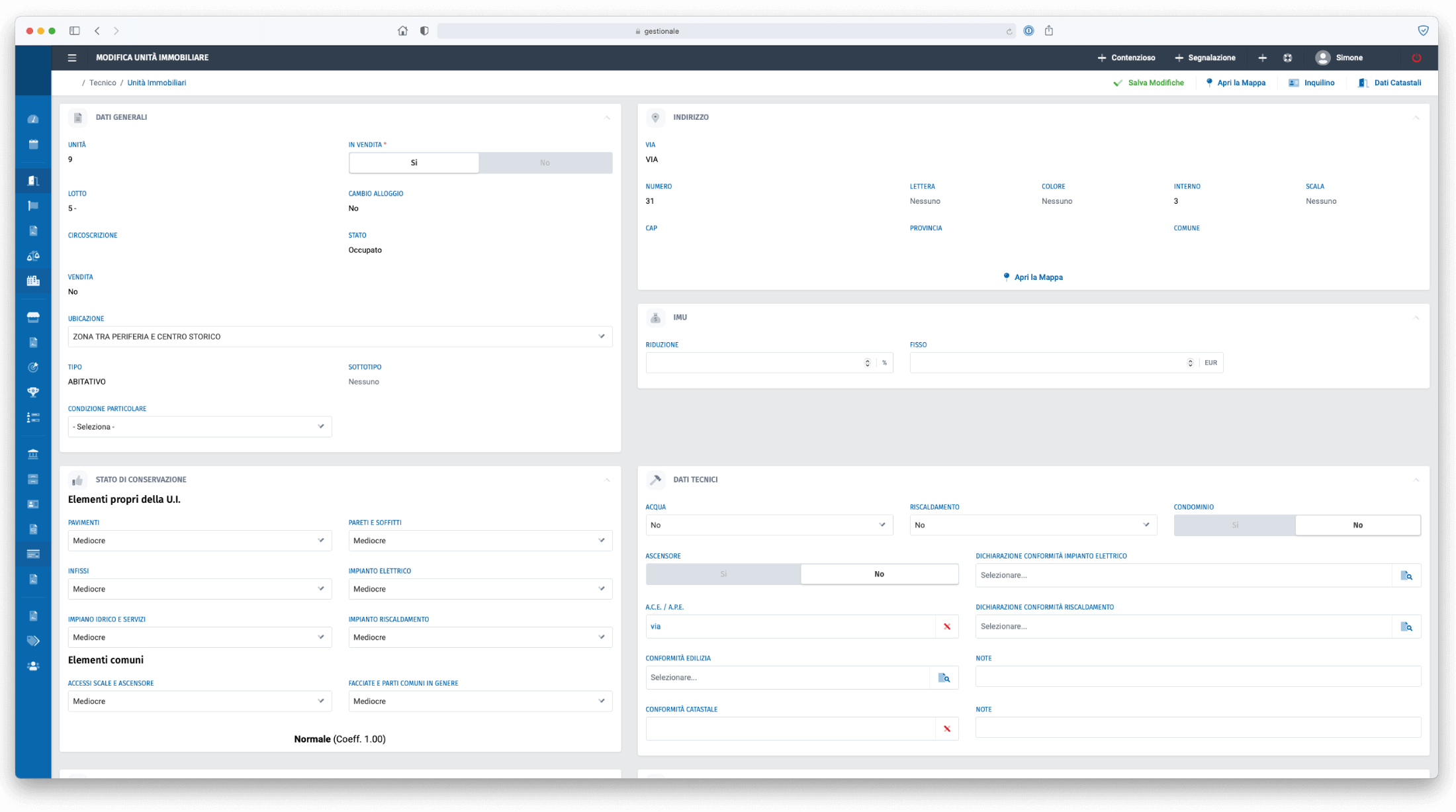Open the Inquilino action

1311,83
